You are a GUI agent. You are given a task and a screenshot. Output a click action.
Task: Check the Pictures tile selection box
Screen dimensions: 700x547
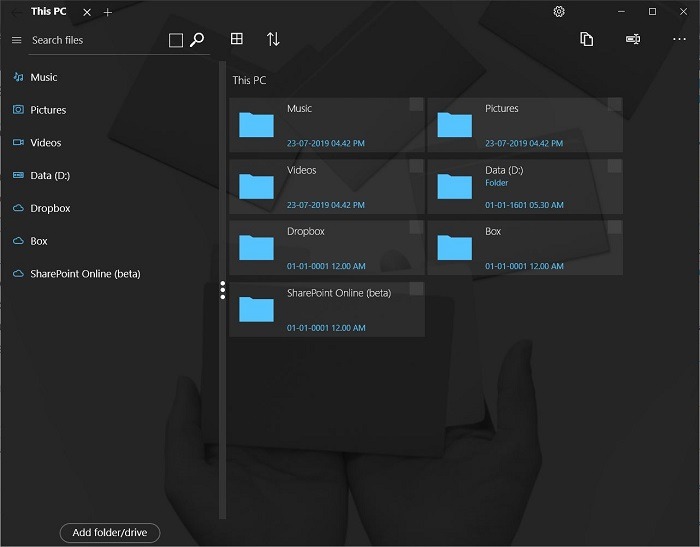(x=614, y=104)
